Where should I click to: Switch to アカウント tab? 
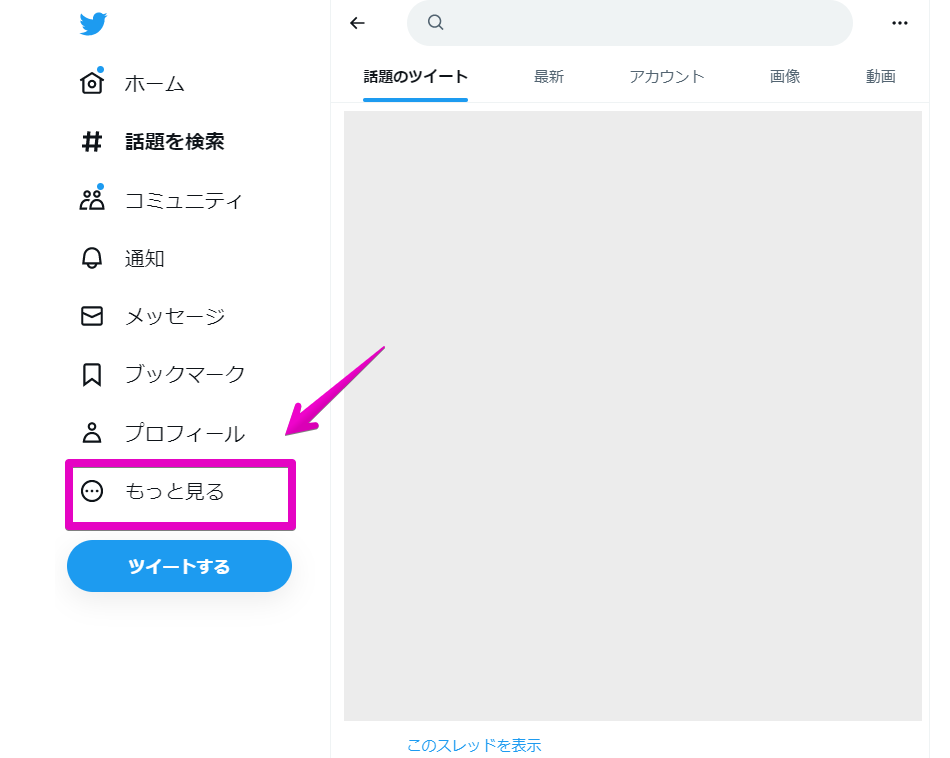point(666,77)
